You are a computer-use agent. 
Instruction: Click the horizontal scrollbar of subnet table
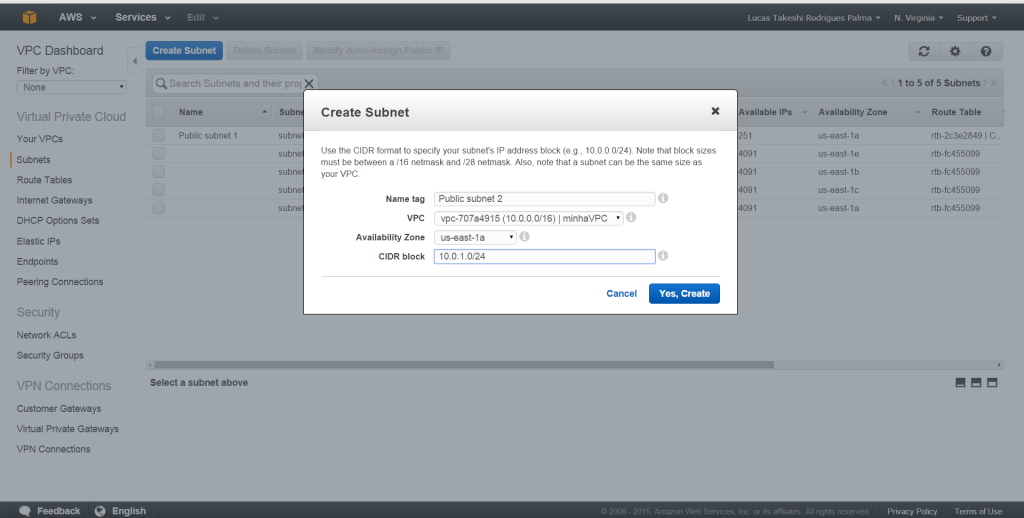(464, 364)
